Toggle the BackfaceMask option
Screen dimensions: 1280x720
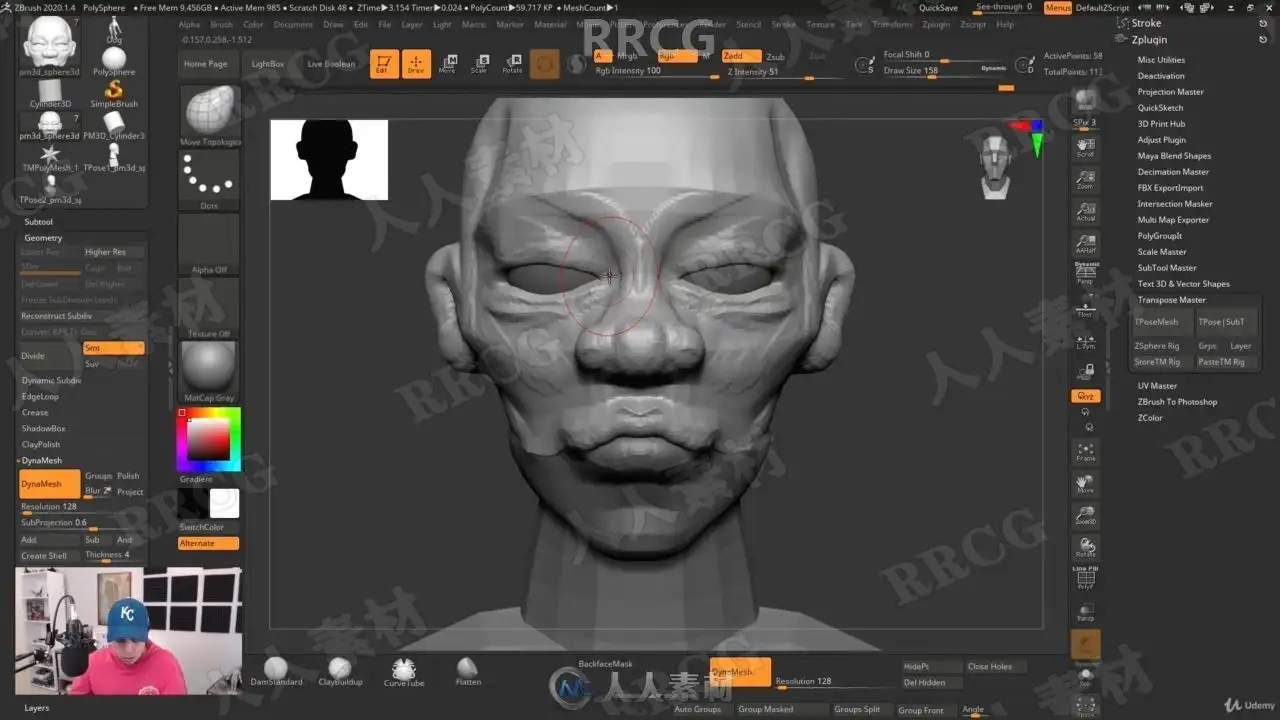click(605, 664)
